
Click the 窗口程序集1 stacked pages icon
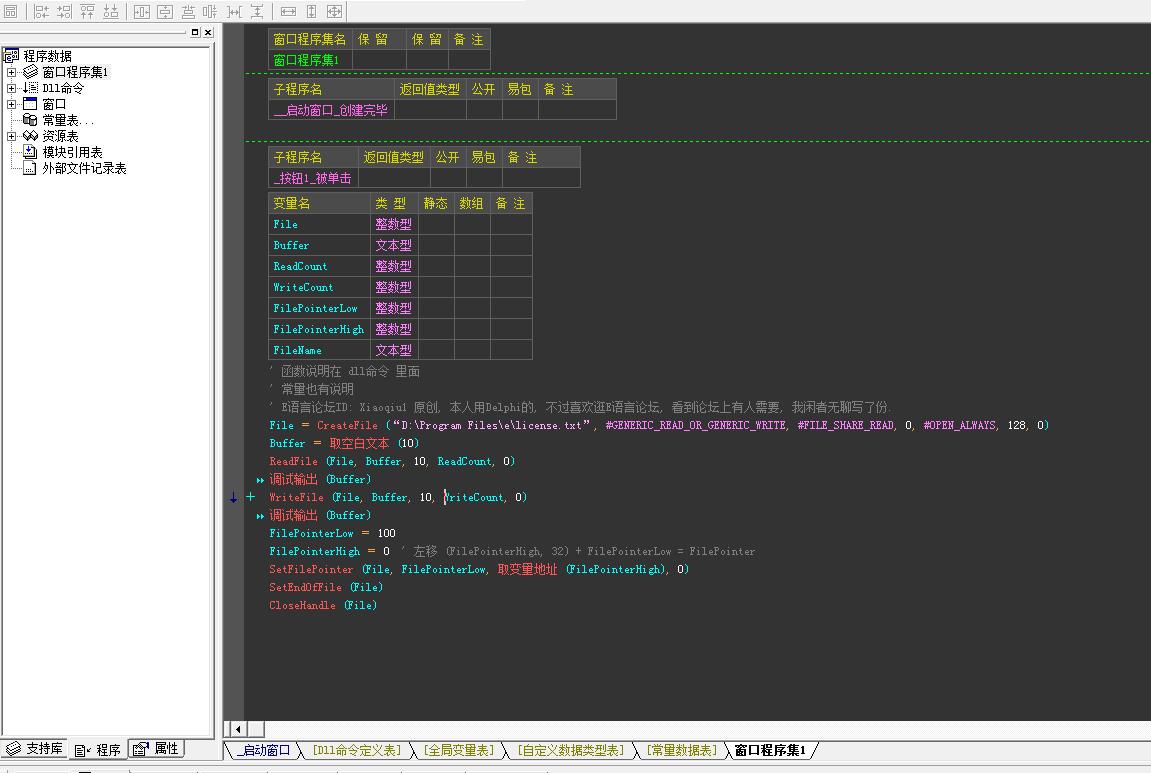tap(30, 72)
